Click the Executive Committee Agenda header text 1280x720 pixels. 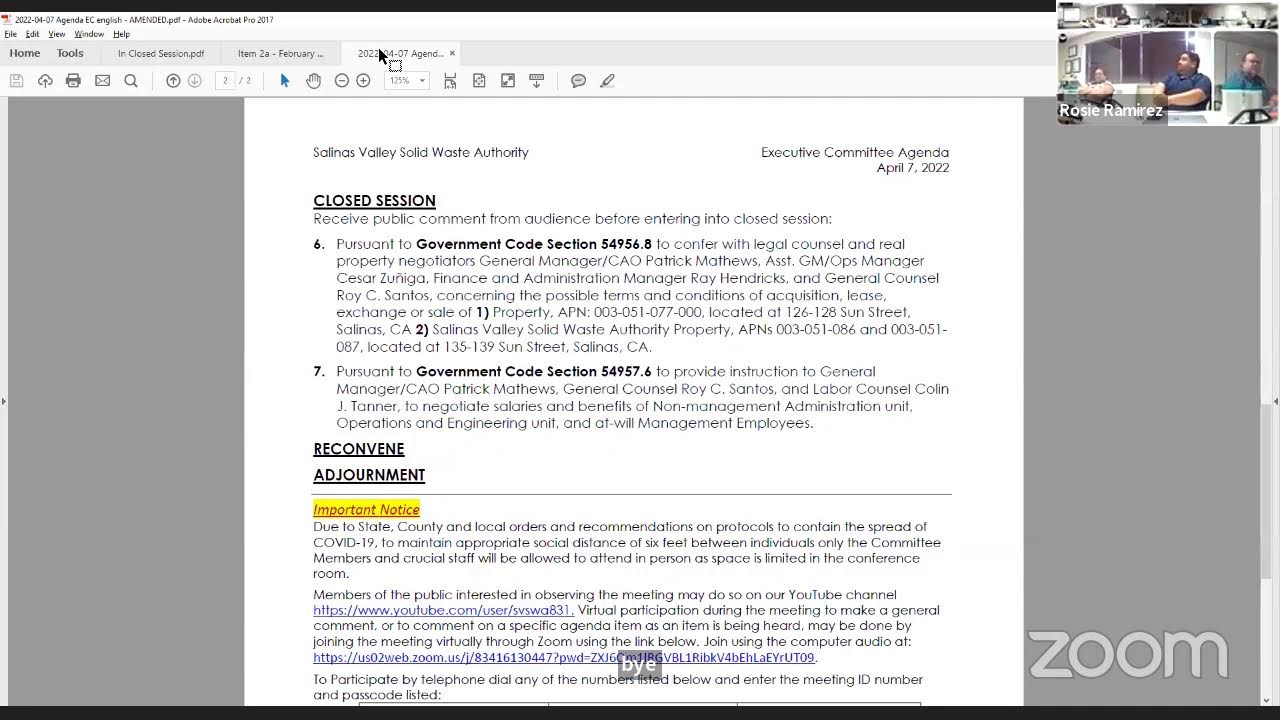coord(855,153)
